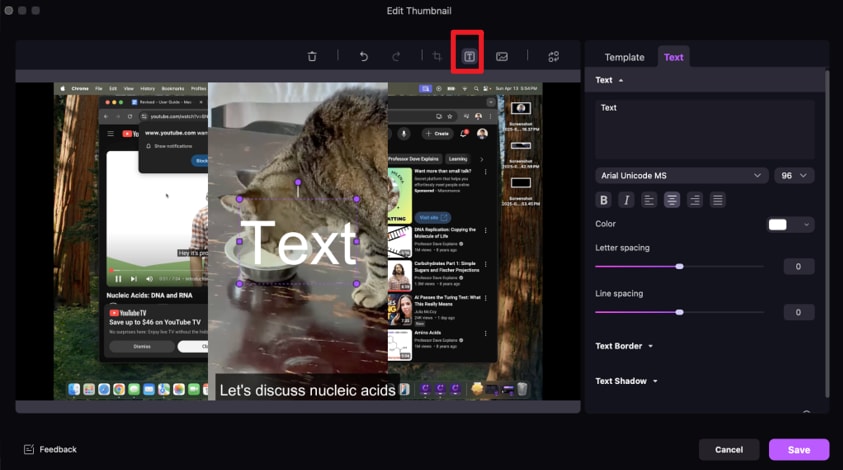Click the Letter spacing slider handle
The image size is (843, 470).
[x=680, y=266]
